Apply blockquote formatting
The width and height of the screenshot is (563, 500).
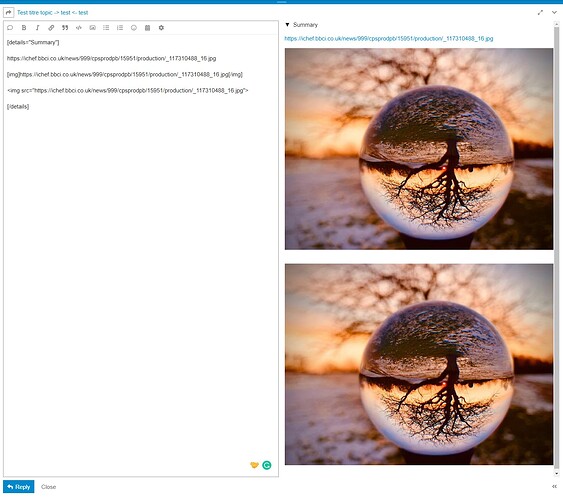[x=65, y=28]
